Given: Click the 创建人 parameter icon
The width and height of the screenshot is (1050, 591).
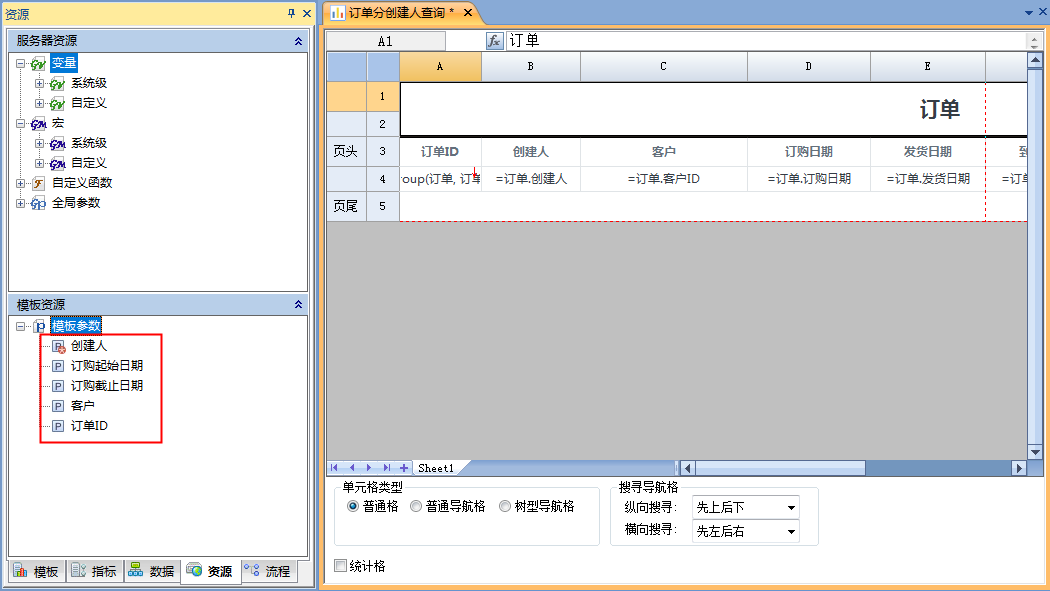Looking at the screenshot, I should pyautogui.click(x=58, y=346).
